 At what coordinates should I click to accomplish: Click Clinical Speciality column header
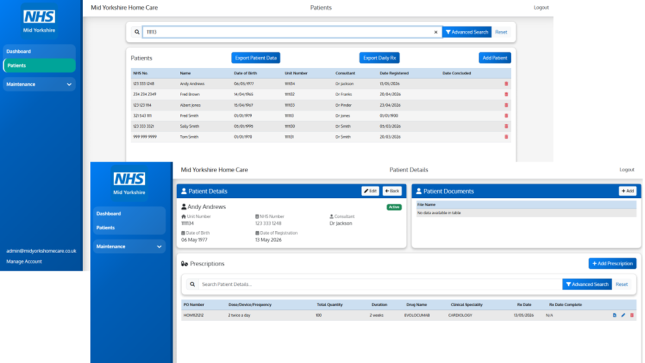[x=466, y=305]
